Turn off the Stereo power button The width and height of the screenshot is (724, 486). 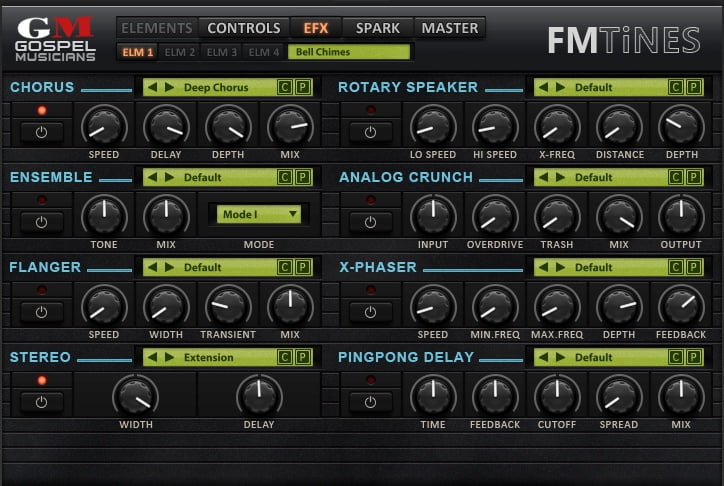click(x=42, y=402)
